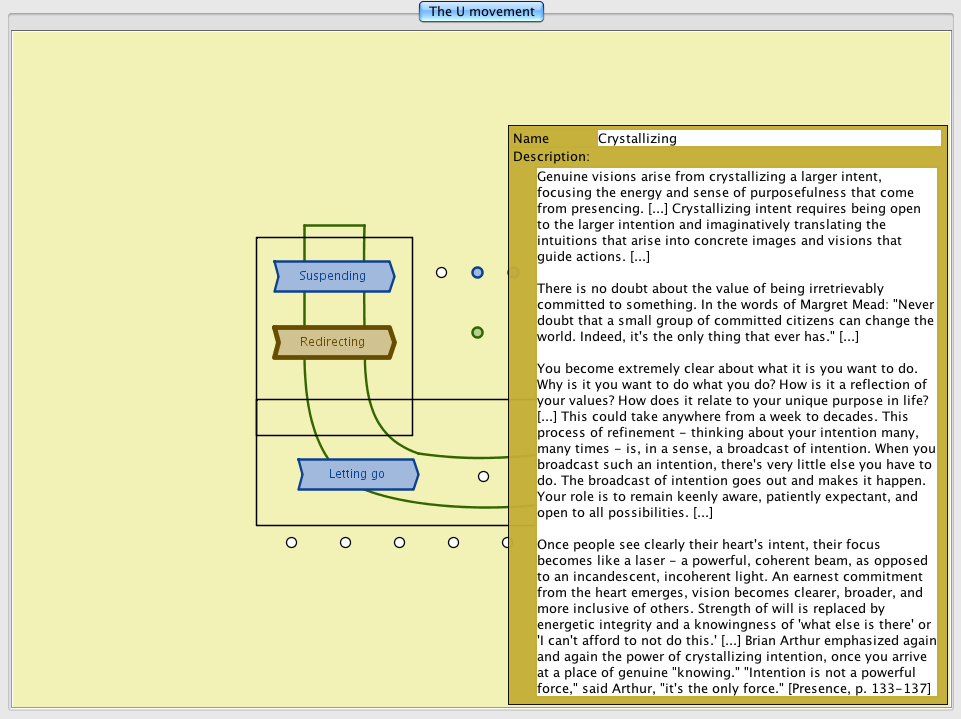
Task: Click the third circle in the bottom row
Action: [399, 542]
